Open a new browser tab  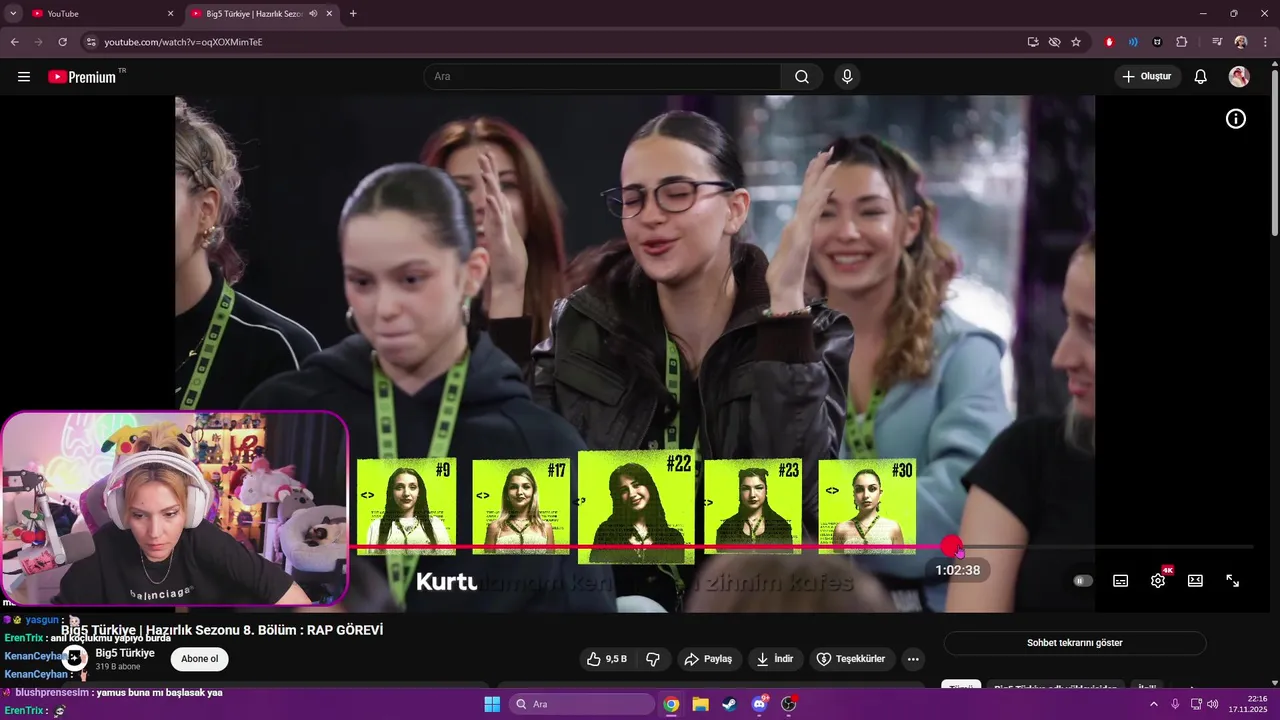353,14
